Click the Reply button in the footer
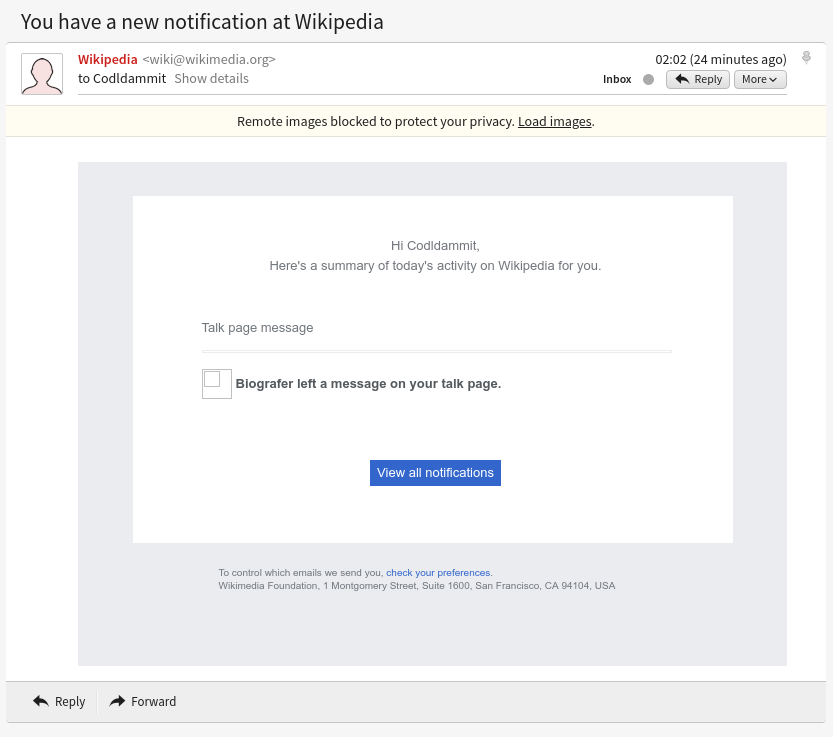This screenshot has height=737, width=833. coord(59,701)
